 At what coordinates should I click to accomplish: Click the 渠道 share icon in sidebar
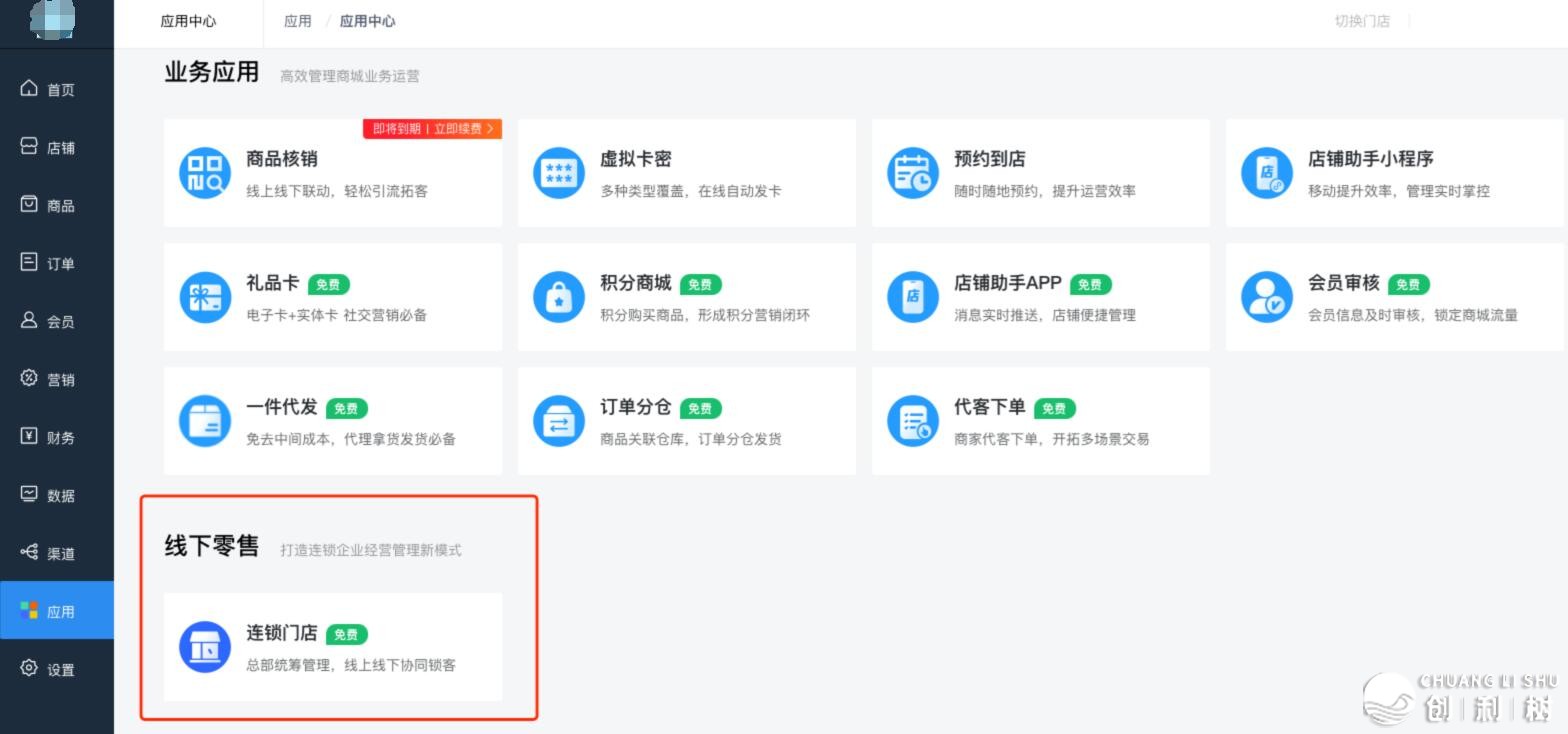click(x=29, y=552)
